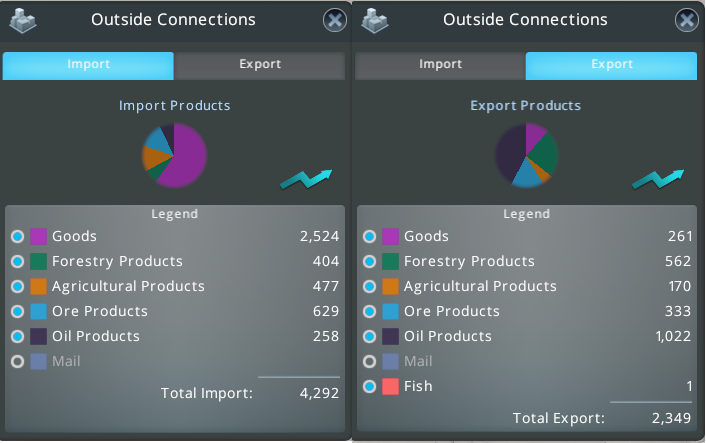Image resolution: width=706 pixels, height=443 pixels.
Task: Toggle Goods radio in Import legend
Action: click(x=18, y=237)
